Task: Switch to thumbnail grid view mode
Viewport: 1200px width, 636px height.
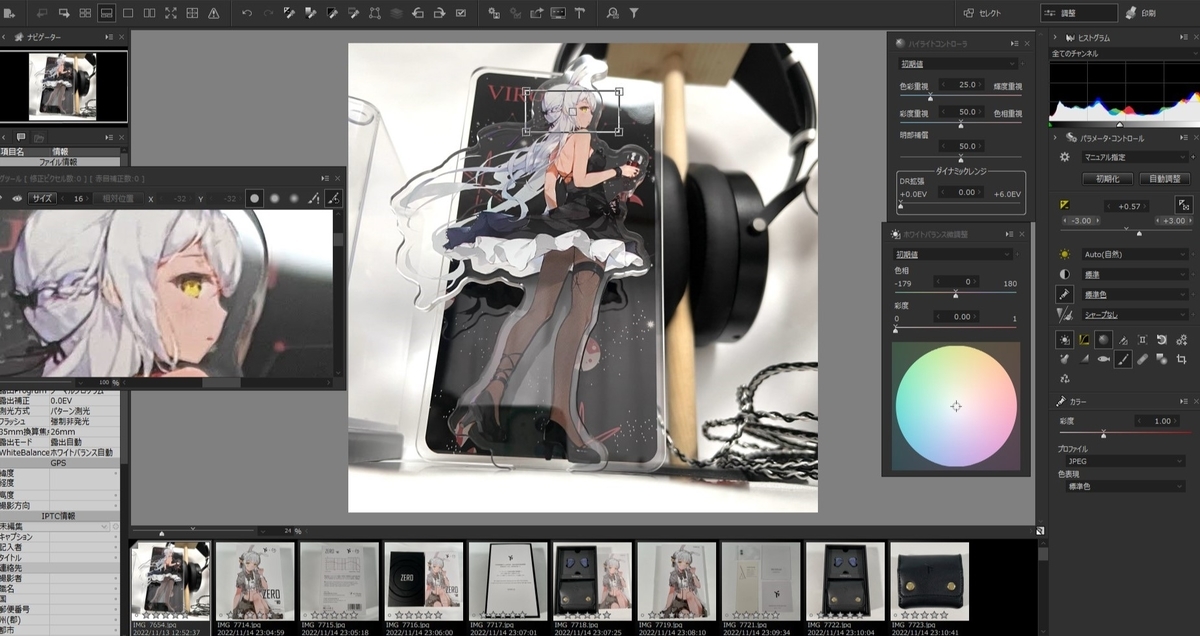Action: point(85,13)
